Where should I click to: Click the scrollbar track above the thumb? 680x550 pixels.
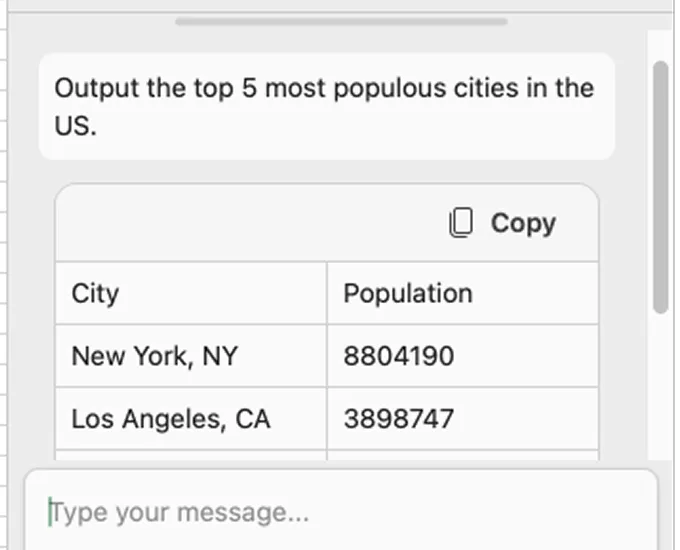click(x=660, y=46)
